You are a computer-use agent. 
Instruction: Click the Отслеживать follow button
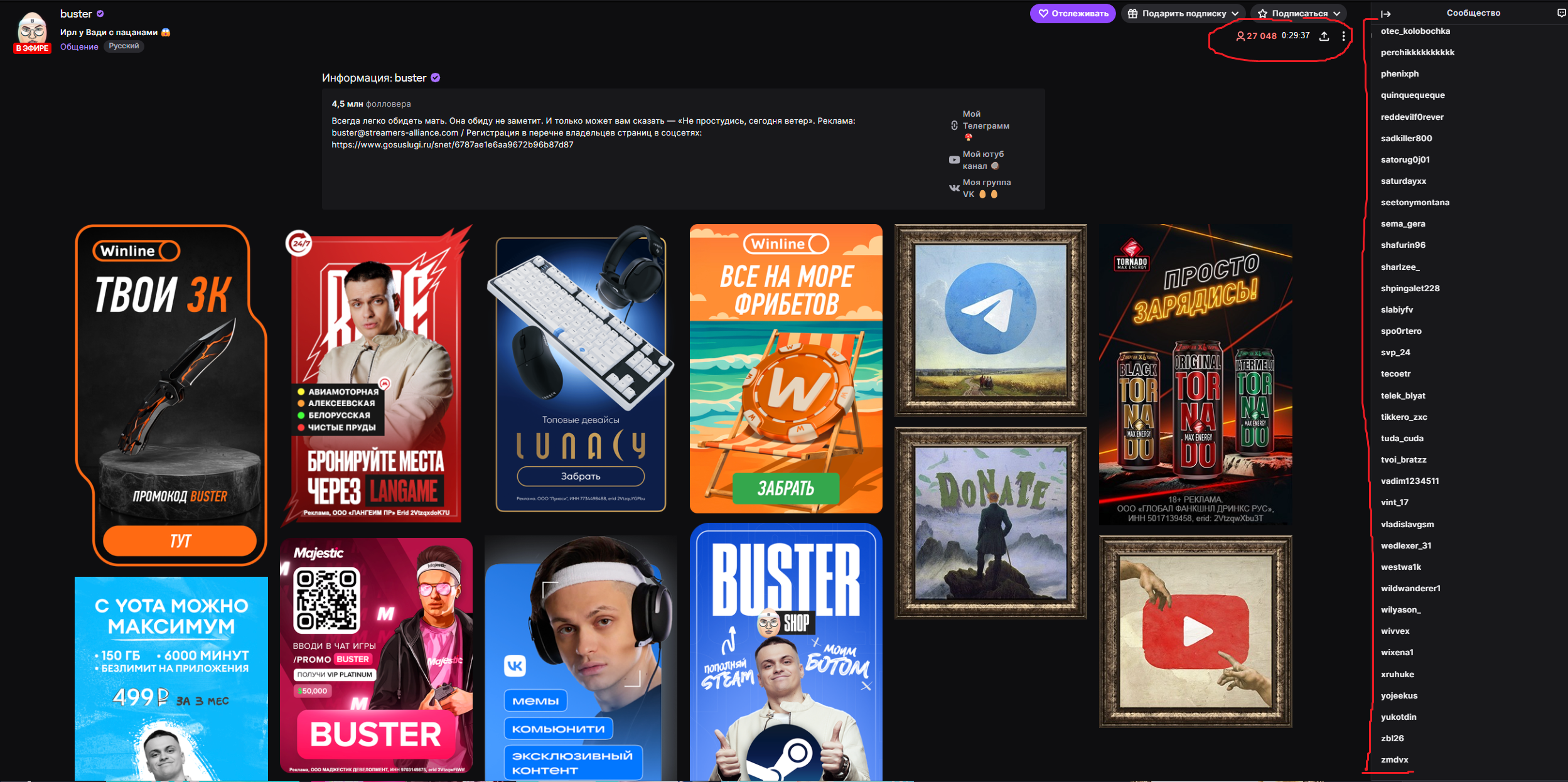(x=1073, y=13)
